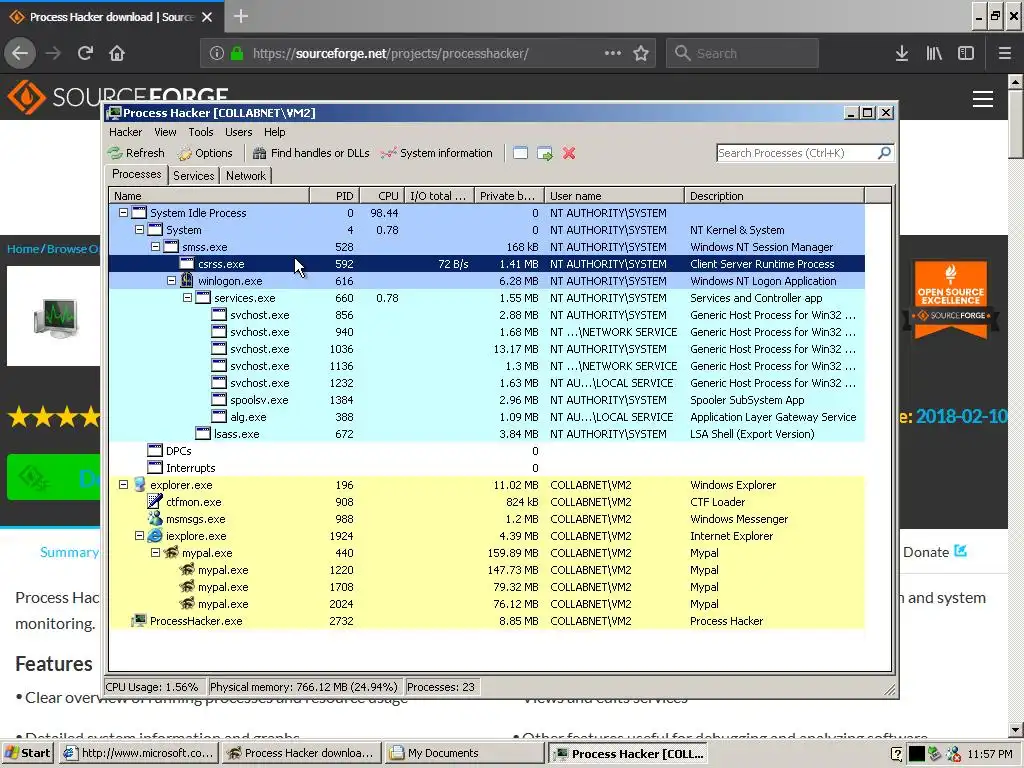Open System information window
The height and width of the screenshot is (768, 1024).
coord(437,153)
